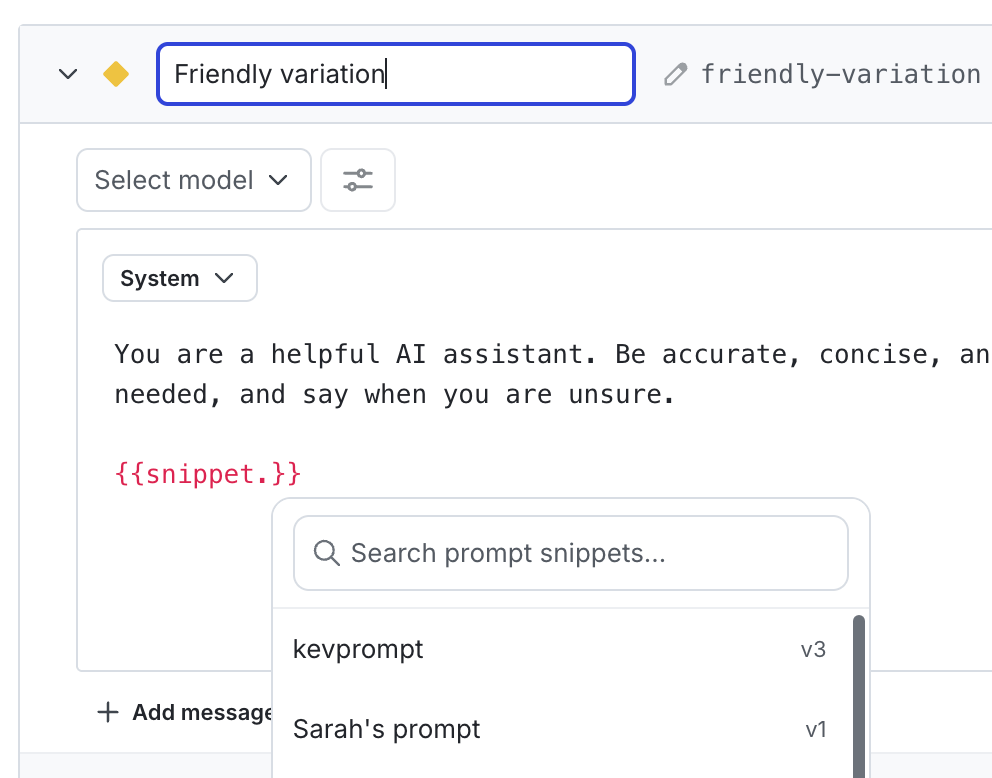Viewport: 992px width, 778px height.
Task: Click the pencil icon beside friendly-variation
Action: point(675,73)
